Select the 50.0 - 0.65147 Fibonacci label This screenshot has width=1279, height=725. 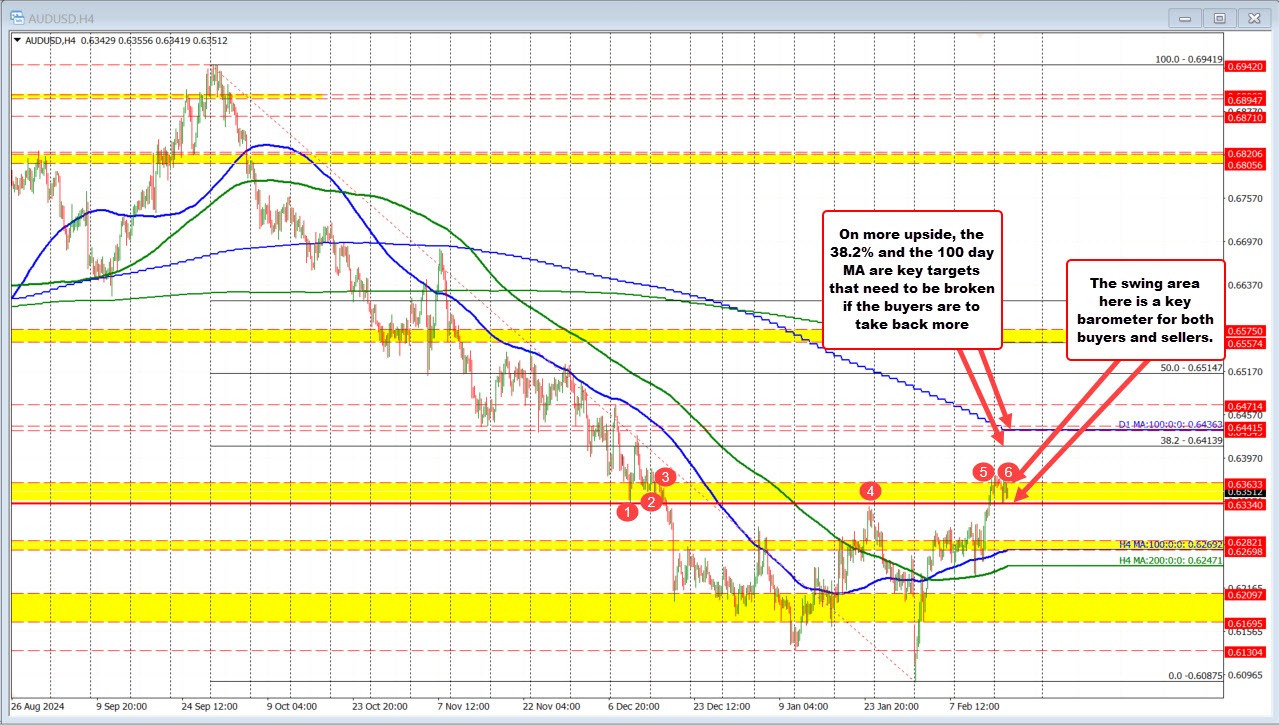pyautogui.click(x=1191, y=368)
